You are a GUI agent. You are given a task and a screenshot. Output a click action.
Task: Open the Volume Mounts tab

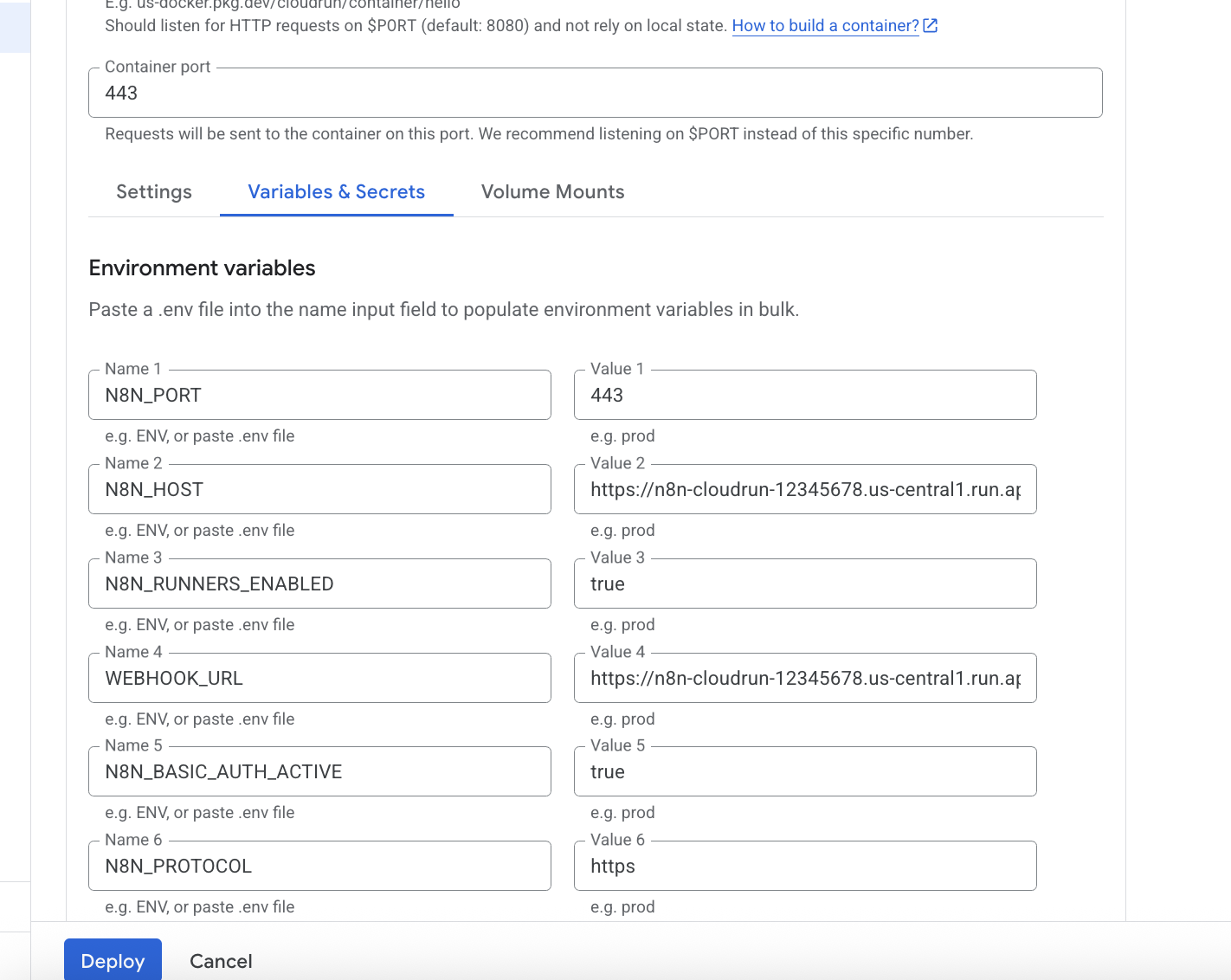click(x=552, y=192)
